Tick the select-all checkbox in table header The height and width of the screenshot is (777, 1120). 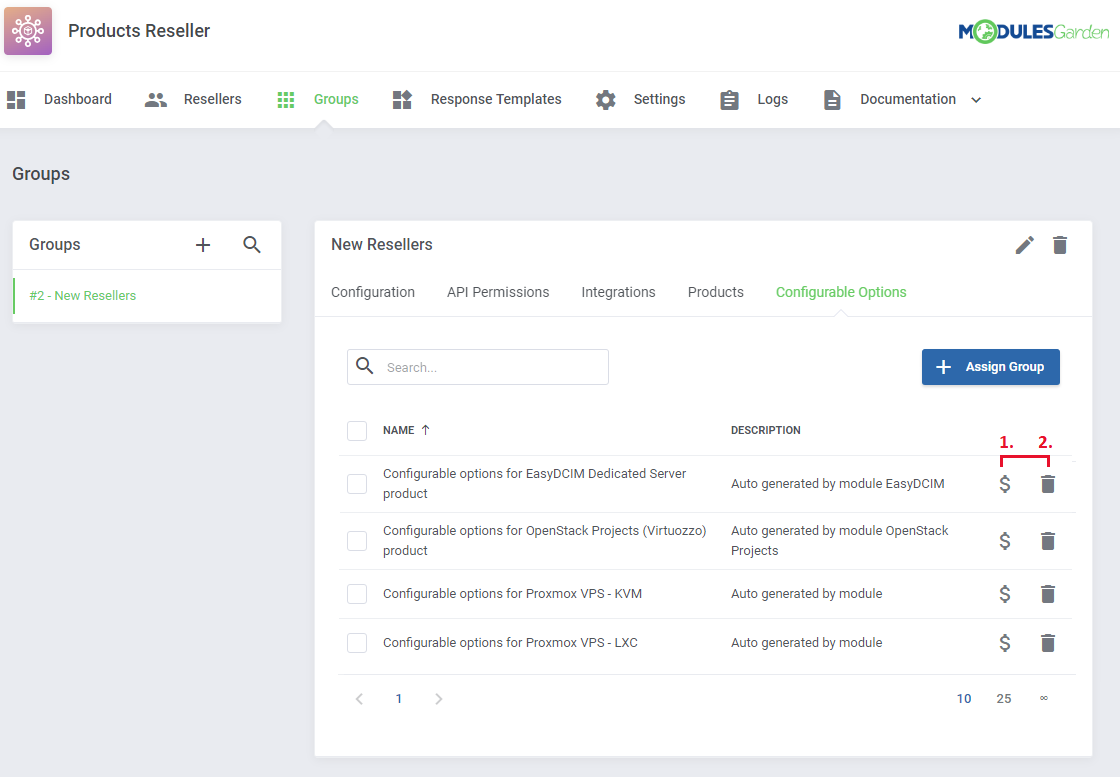tap(357, 431)
